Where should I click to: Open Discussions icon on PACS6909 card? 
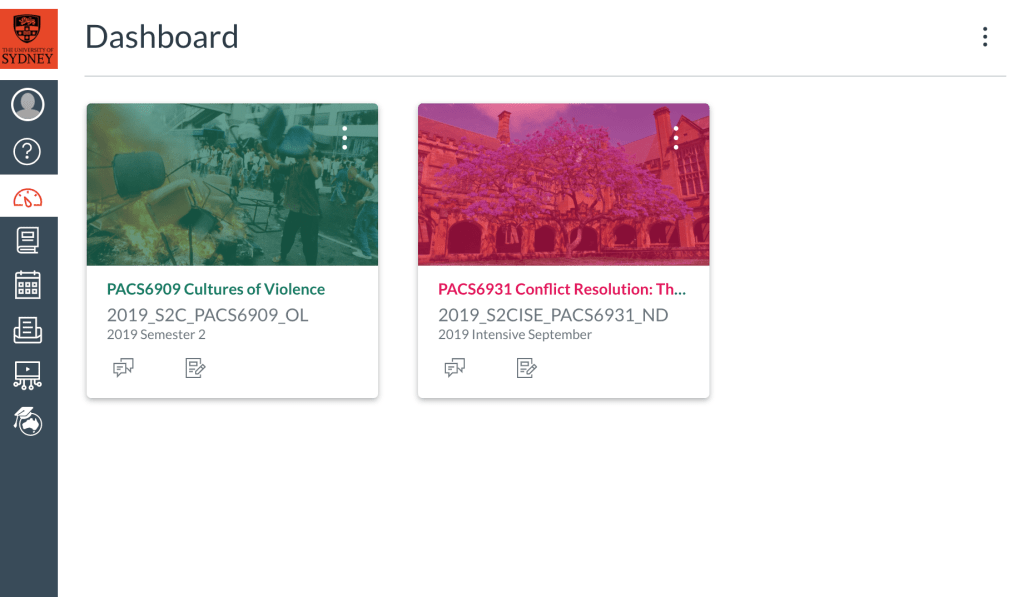[123, 368]
